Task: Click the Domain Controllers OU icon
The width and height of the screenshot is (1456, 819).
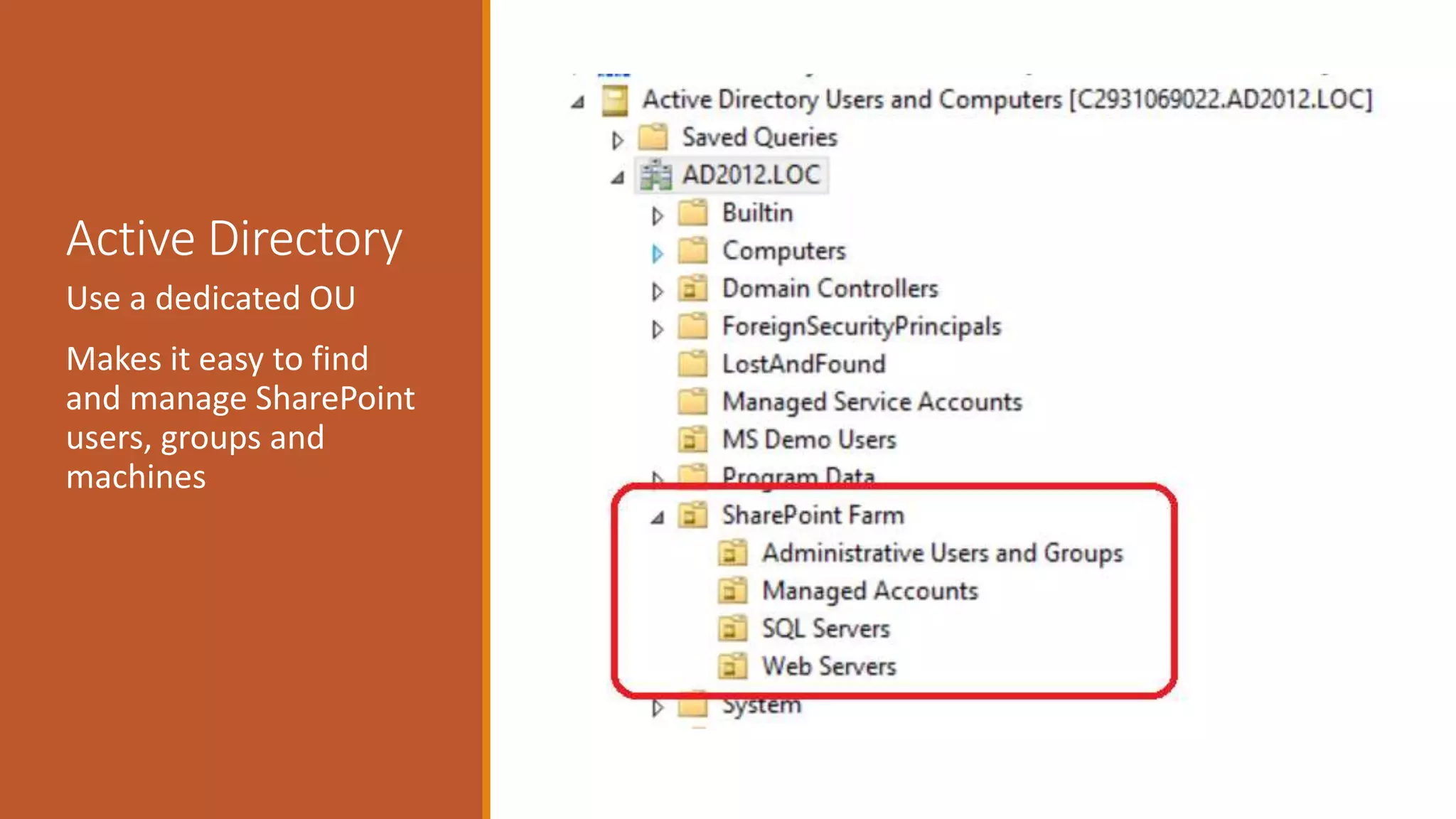Action: coord(692,288)
